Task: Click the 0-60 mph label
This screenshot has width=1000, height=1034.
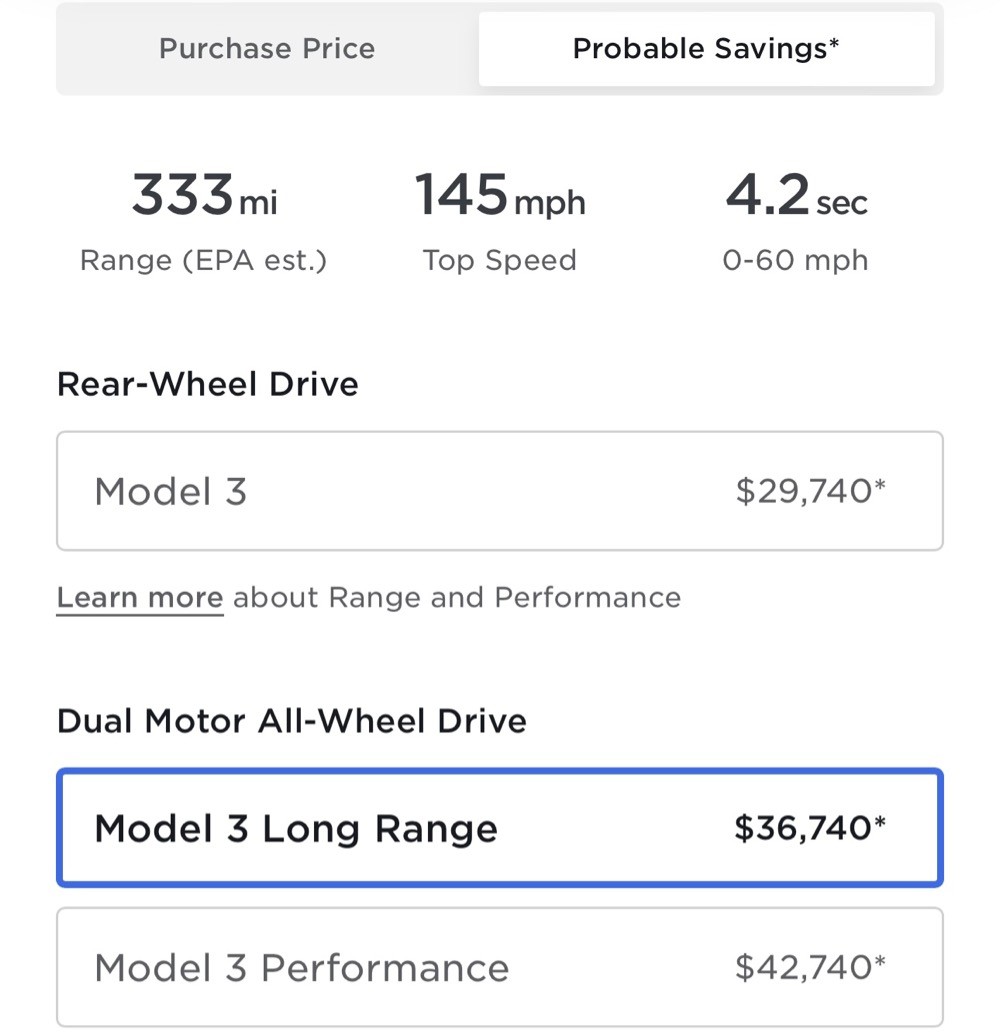Action: click(796, 260)
